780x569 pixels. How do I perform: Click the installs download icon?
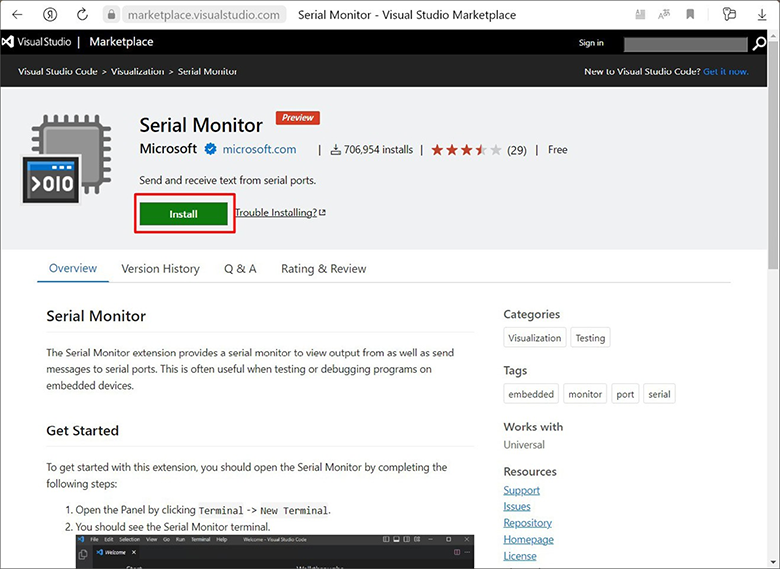[336, 150]
